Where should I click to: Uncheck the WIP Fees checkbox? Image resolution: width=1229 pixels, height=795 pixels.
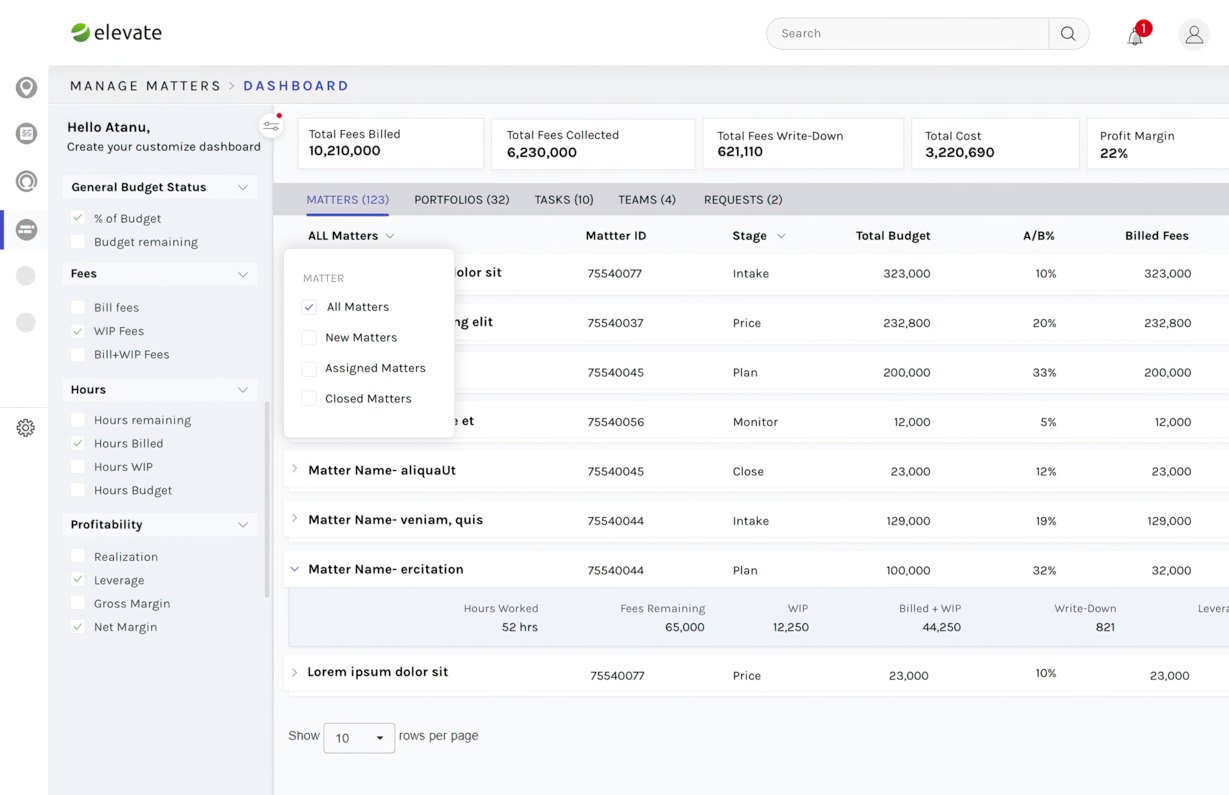(x=77, y=331)
